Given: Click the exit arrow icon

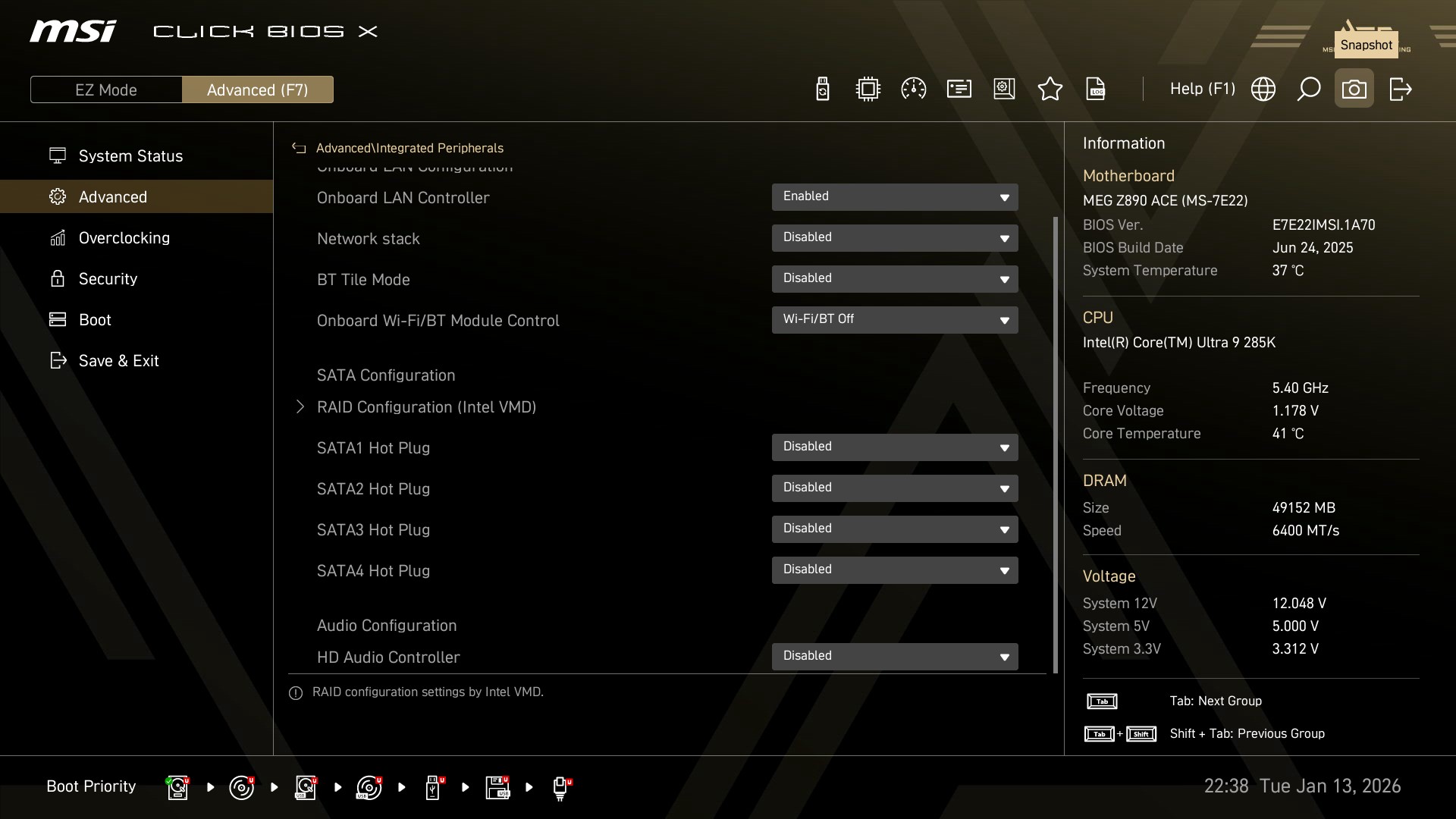Looking at the screenshot, I should click(x=1400, y=89).
